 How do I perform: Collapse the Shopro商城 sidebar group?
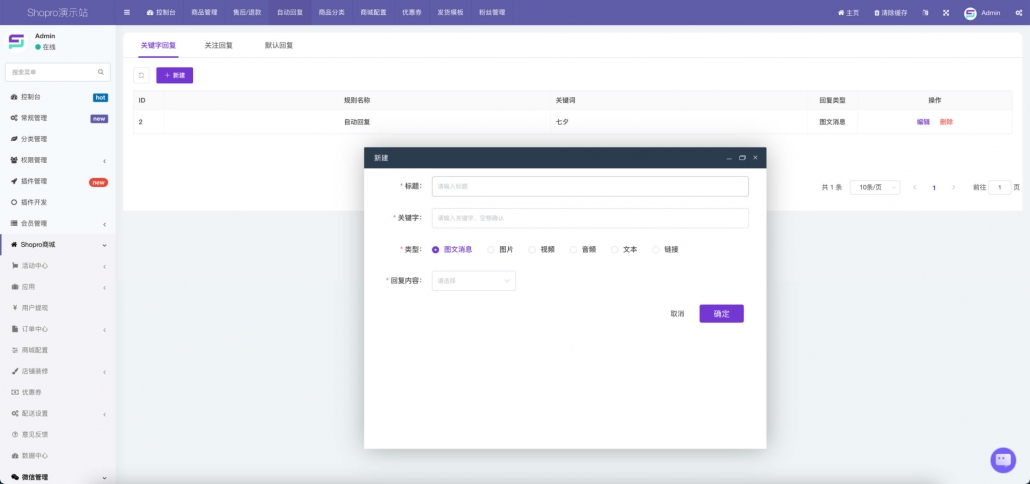coord(57,245)
